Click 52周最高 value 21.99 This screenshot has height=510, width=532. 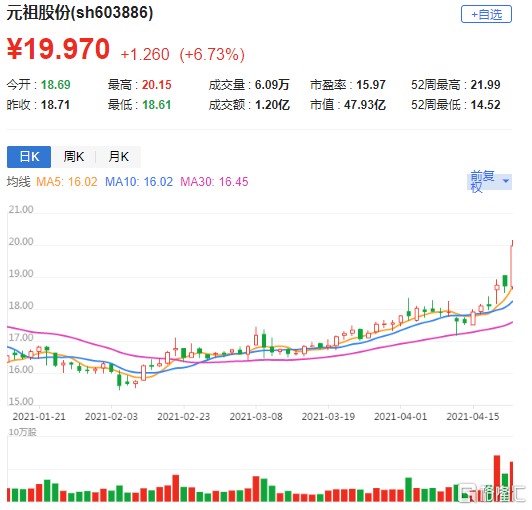pos(485,84)
